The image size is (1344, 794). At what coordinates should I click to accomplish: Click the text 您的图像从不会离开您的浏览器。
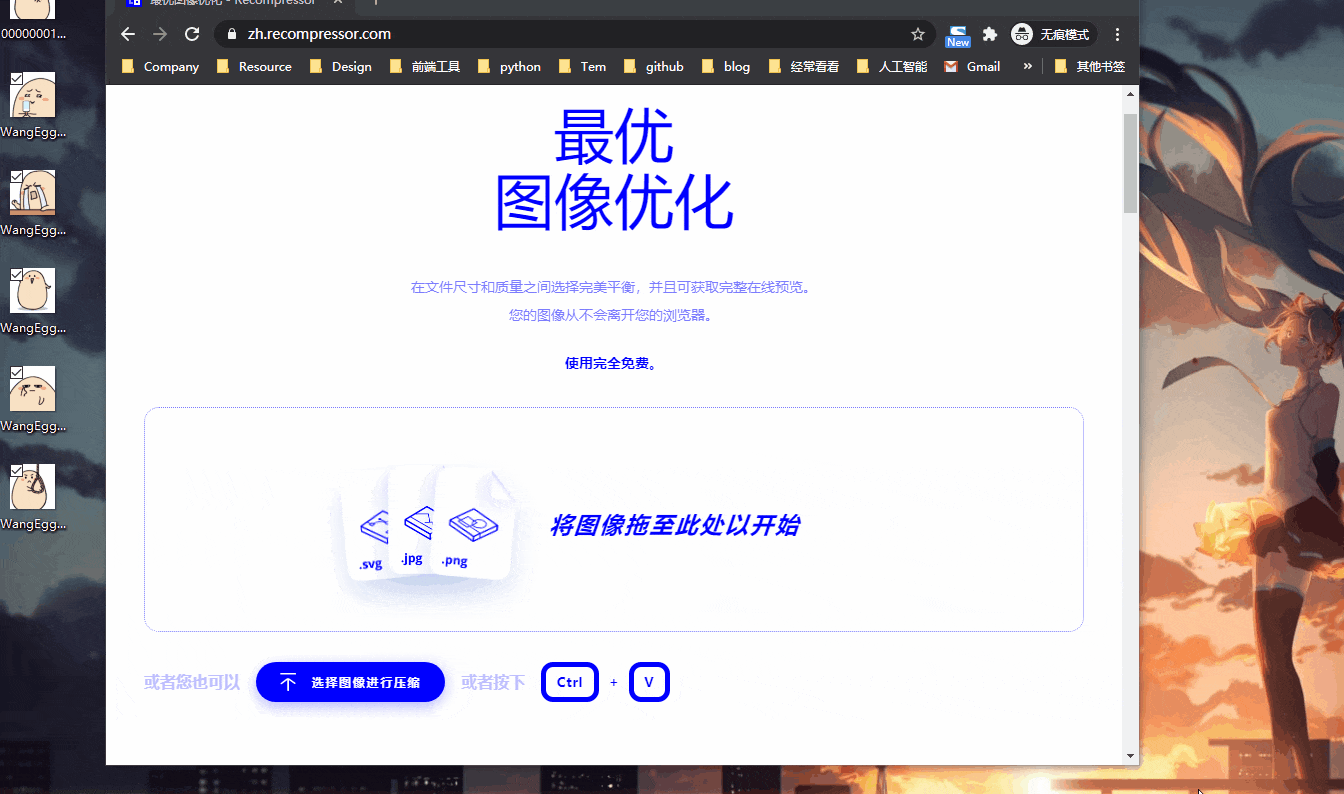tap(611, 315)
